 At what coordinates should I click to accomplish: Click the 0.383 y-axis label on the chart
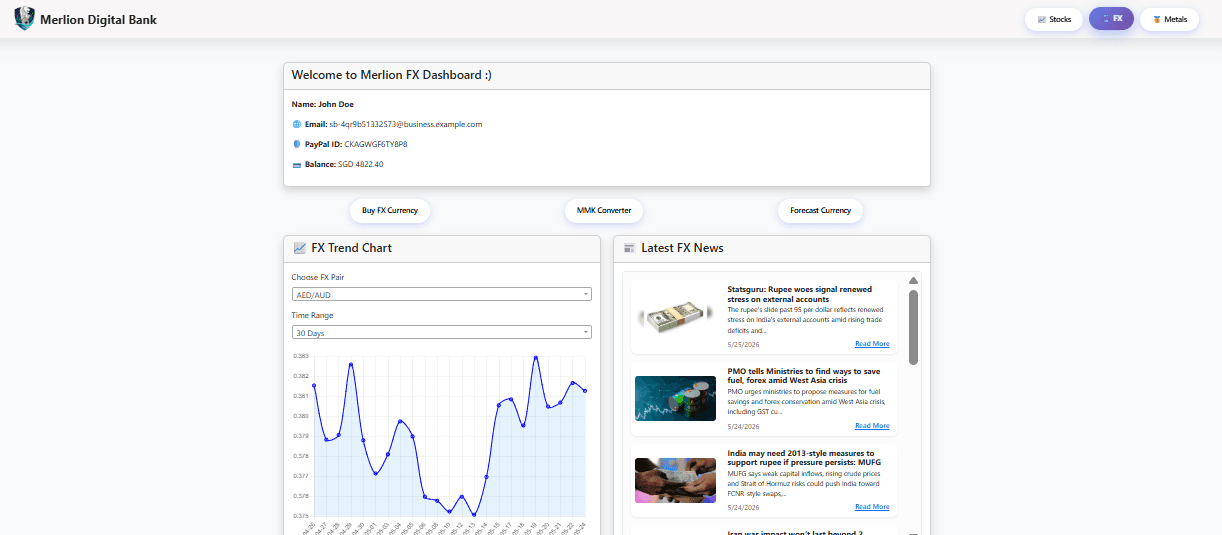click(x=300, y=356)
